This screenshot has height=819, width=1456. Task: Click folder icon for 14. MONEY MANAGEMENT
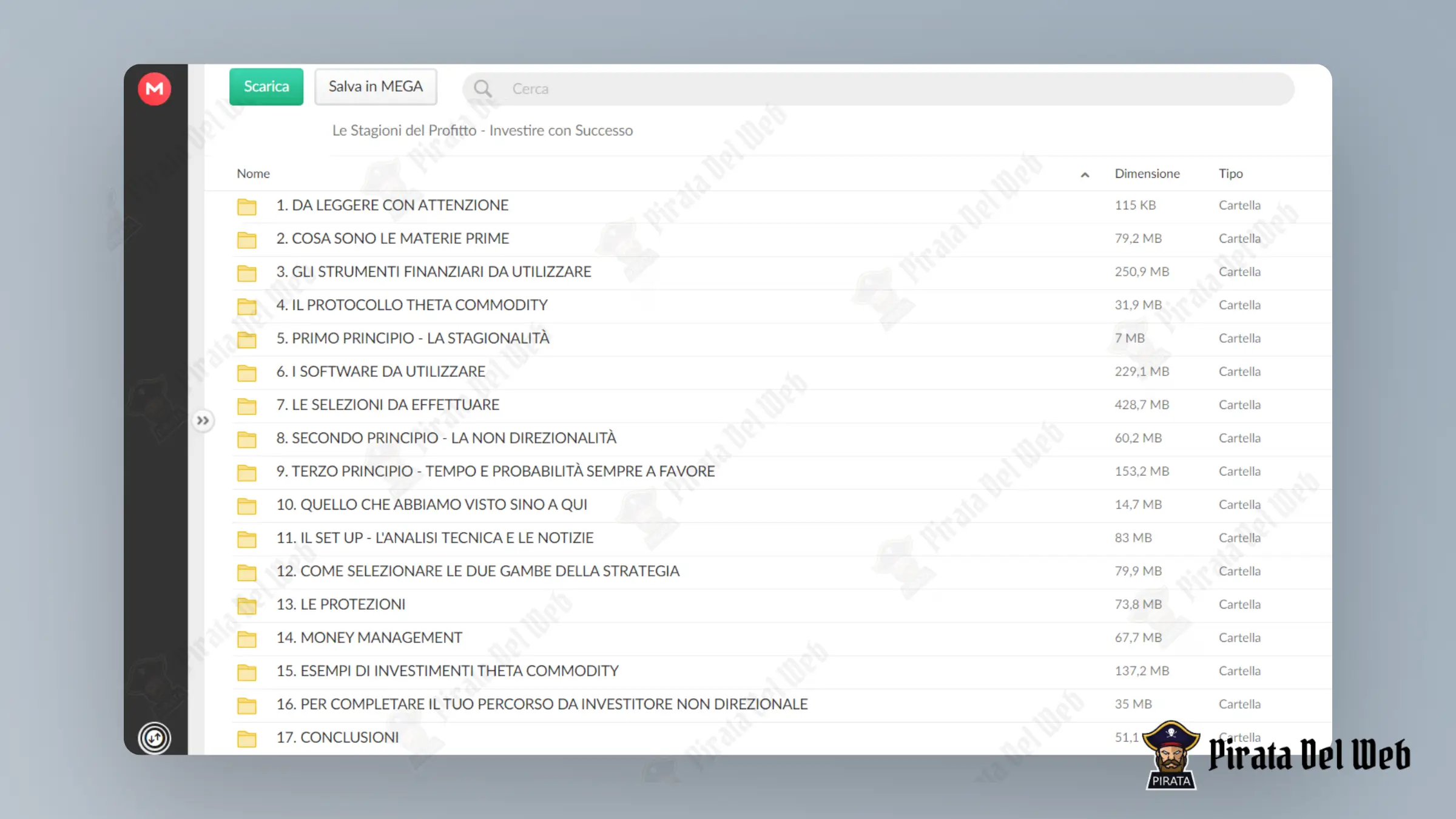246,639
